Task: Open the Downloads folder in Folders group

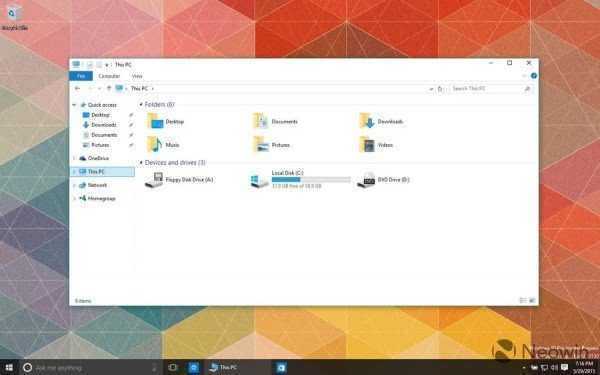Action: coord(381,121)
